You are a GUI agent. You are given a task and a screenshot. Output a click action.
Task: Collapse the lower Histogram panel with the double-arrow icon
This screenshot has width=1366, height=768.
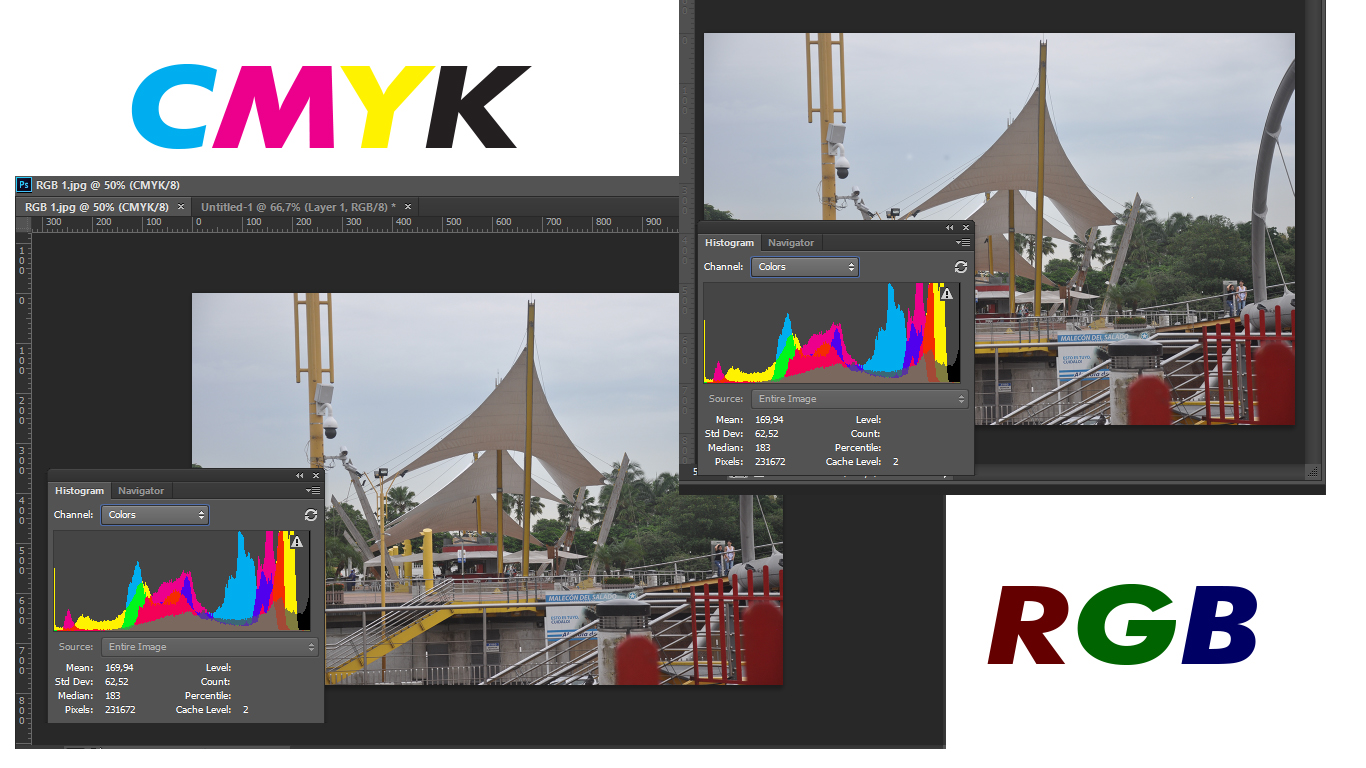pos(299,475)
